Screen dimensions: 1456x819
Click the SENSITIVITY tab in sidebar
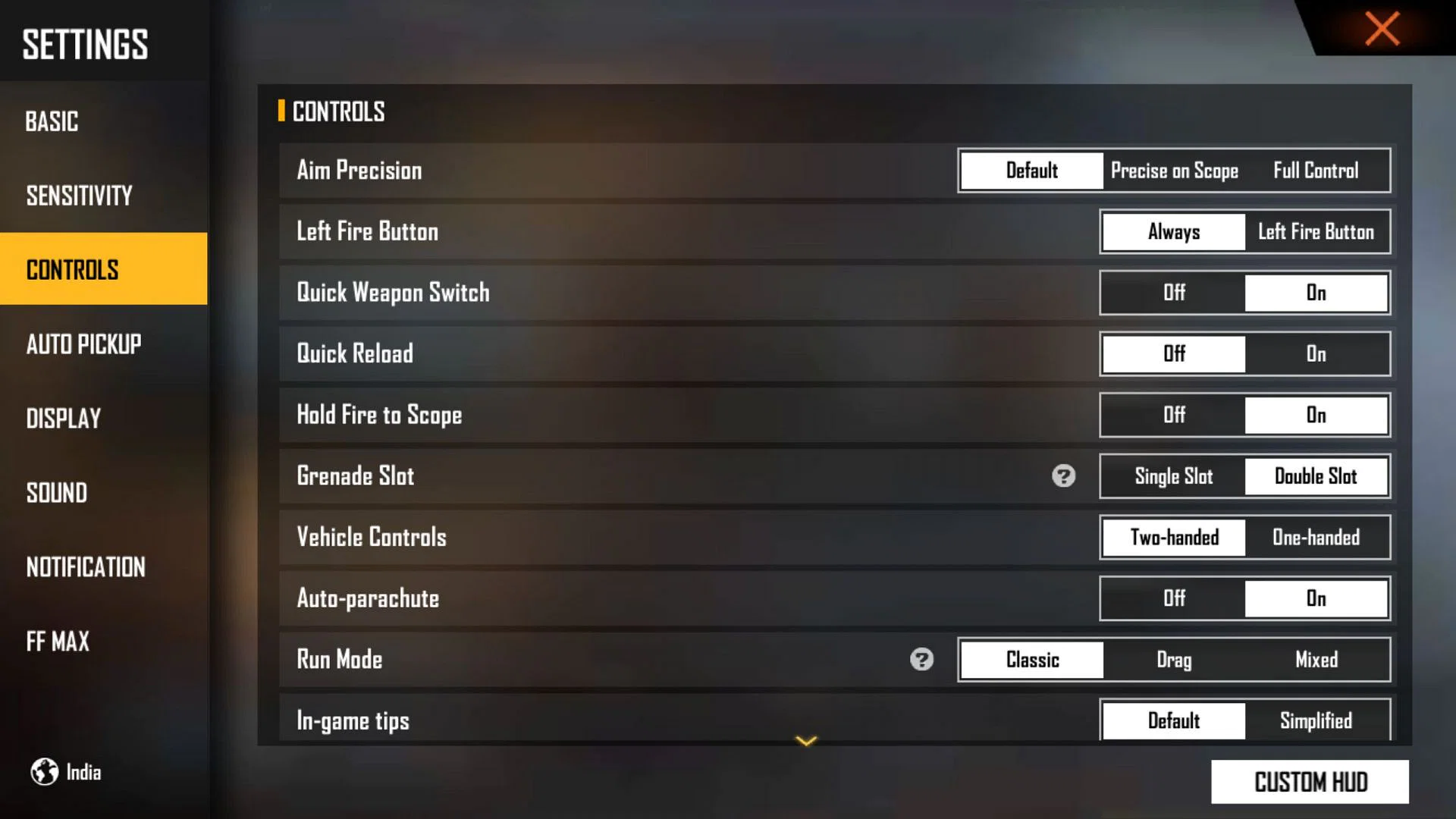point(78,194)
